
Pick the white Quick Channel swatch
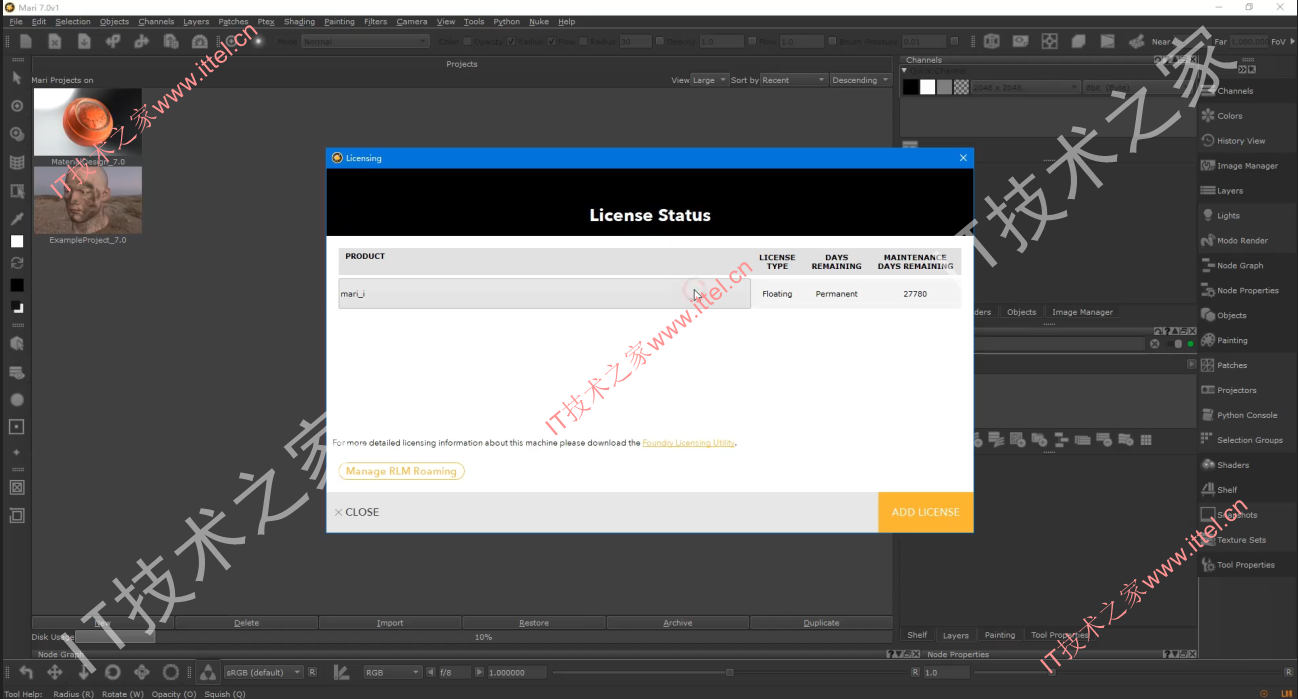(928, 87)
